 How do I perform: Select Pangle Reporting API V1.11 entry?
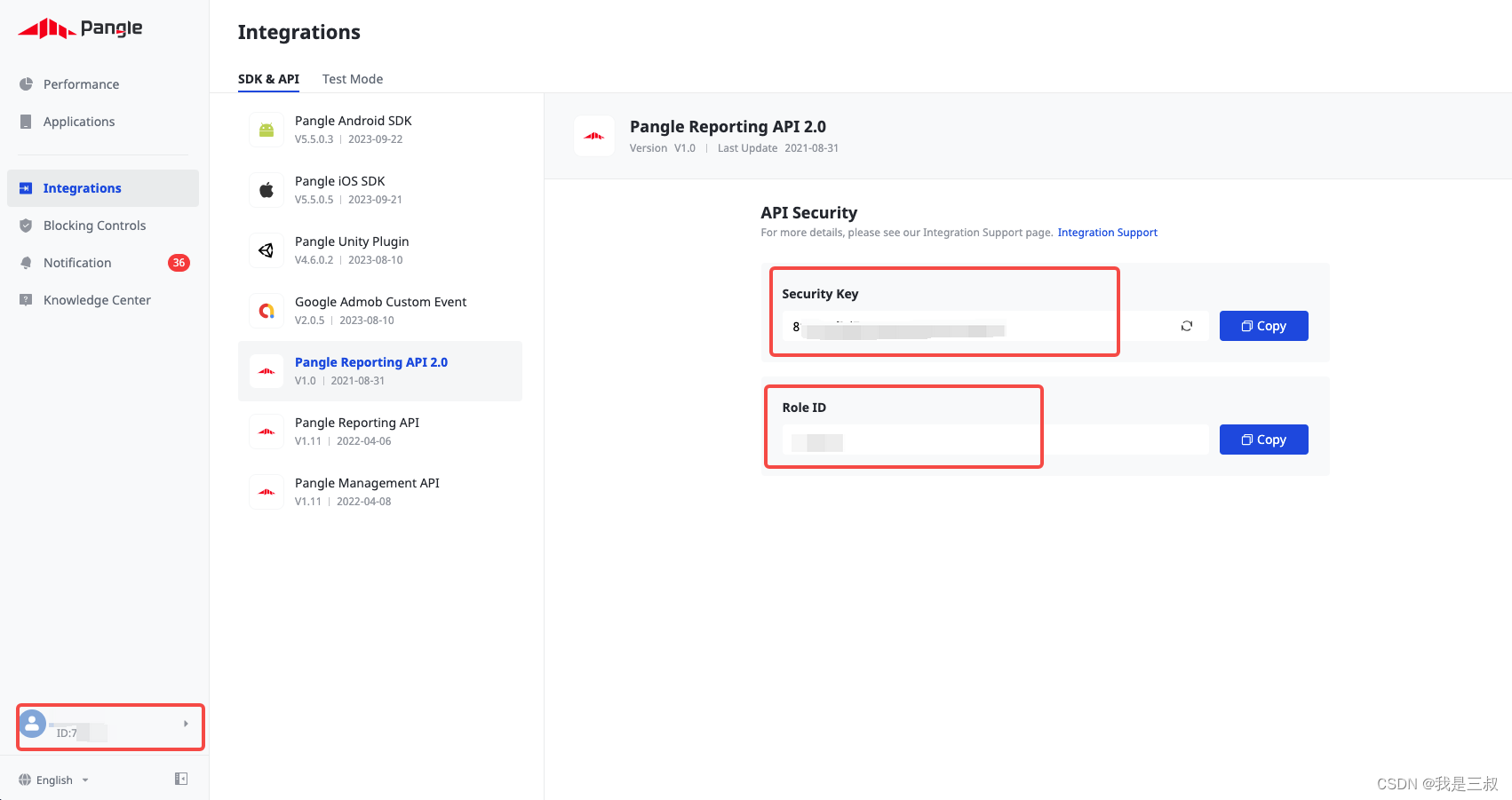(x=380, y=432)
